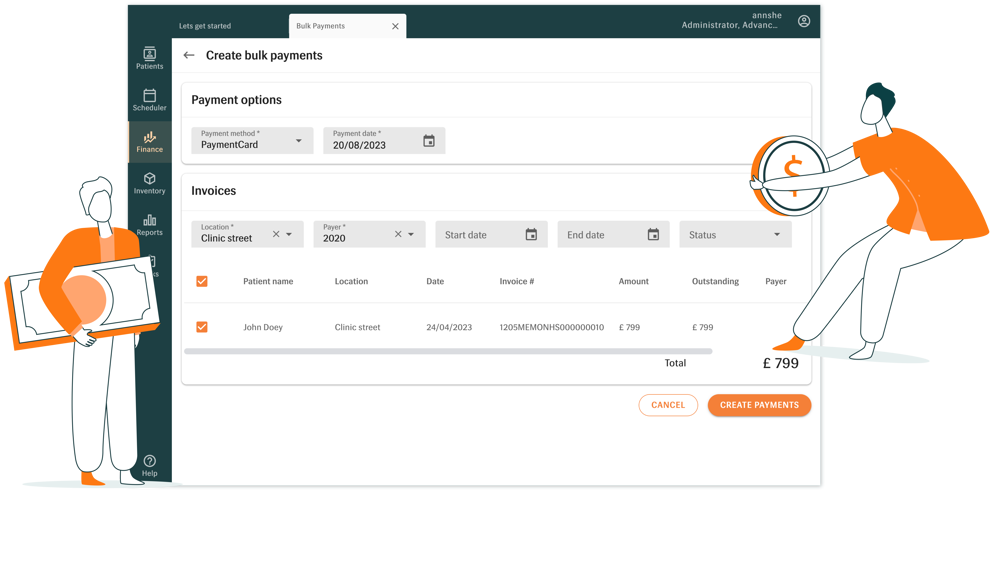The width and height of the screenshot is (992, 577).
Task: Click the Outstanding column header
Action: (x=716, y=281)
